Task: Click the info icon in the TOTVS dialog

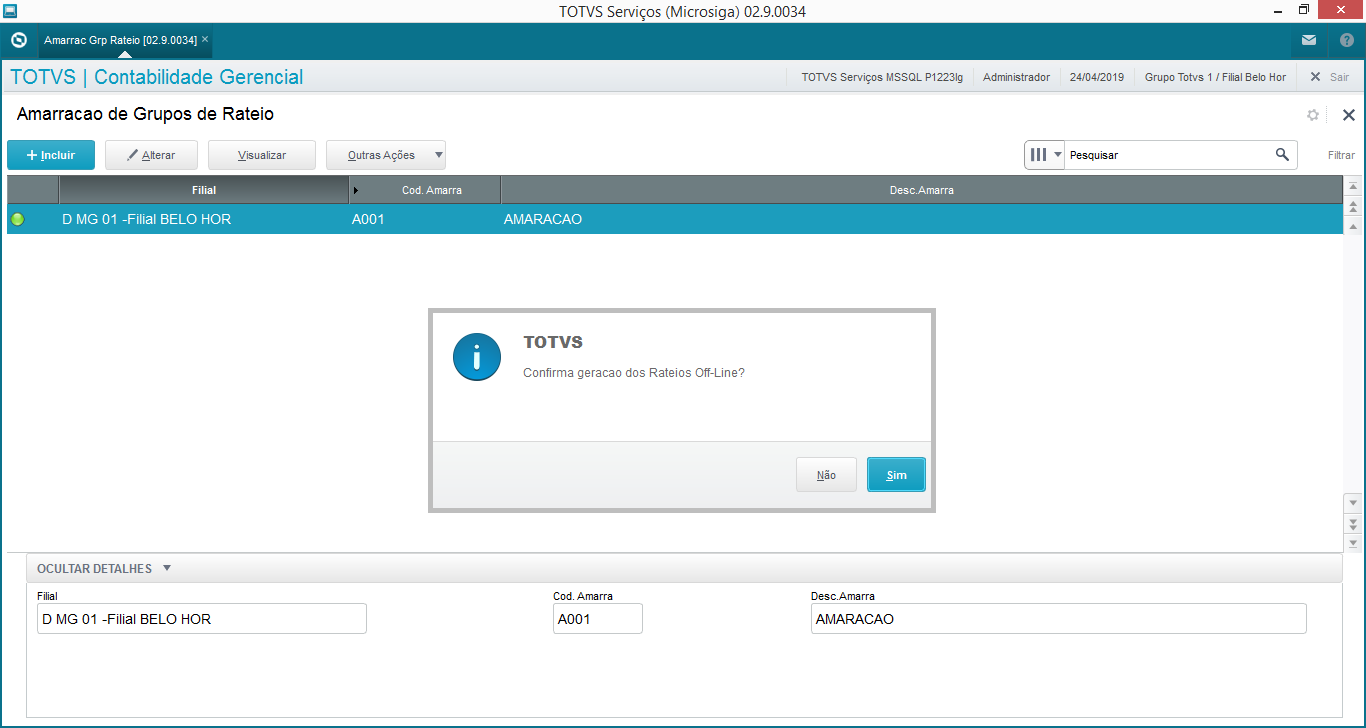Action: pos(476,357)
